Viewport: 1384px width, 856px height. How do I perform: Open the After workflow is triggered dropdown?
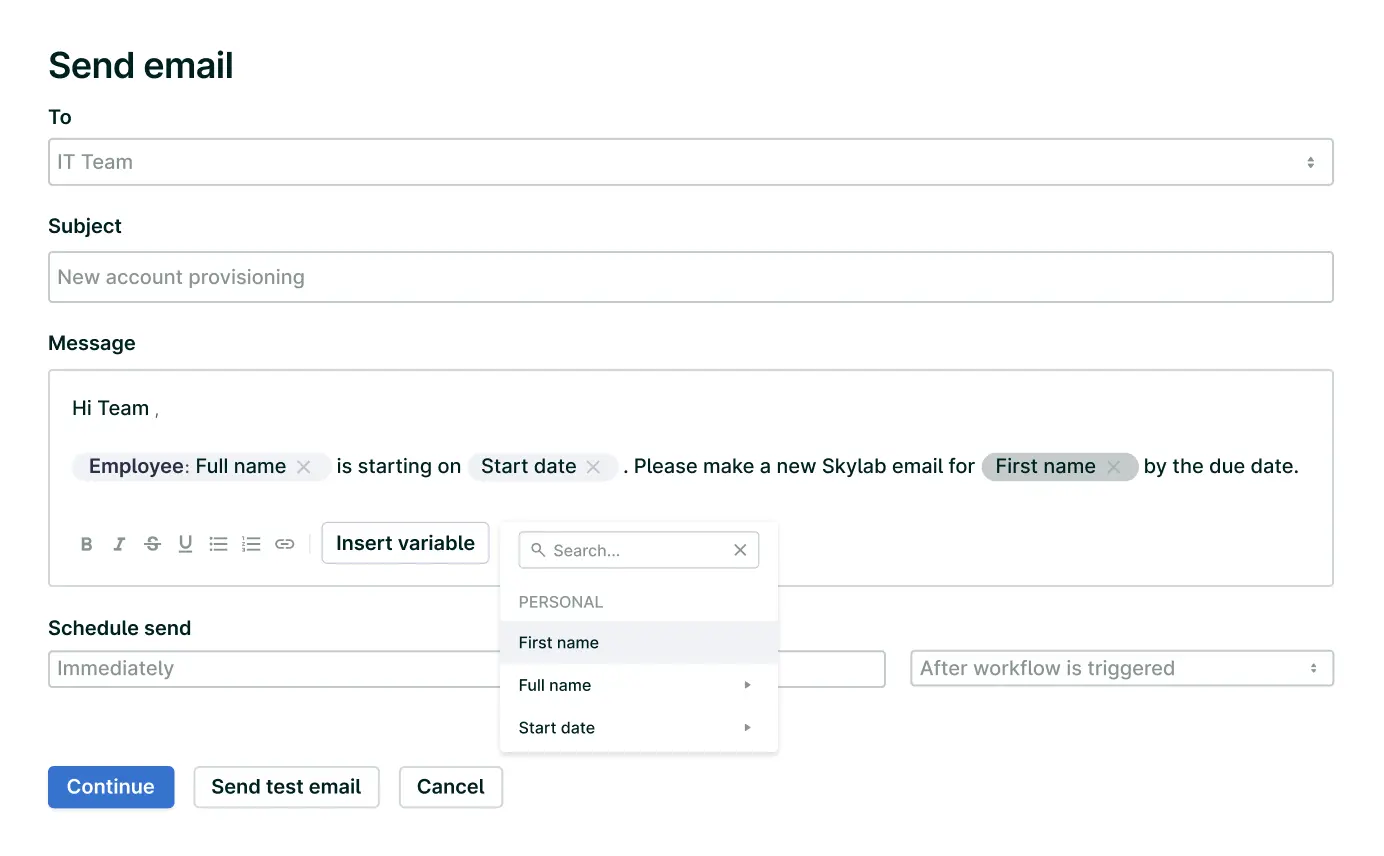pyautogui.click(x=1121, y=669)
